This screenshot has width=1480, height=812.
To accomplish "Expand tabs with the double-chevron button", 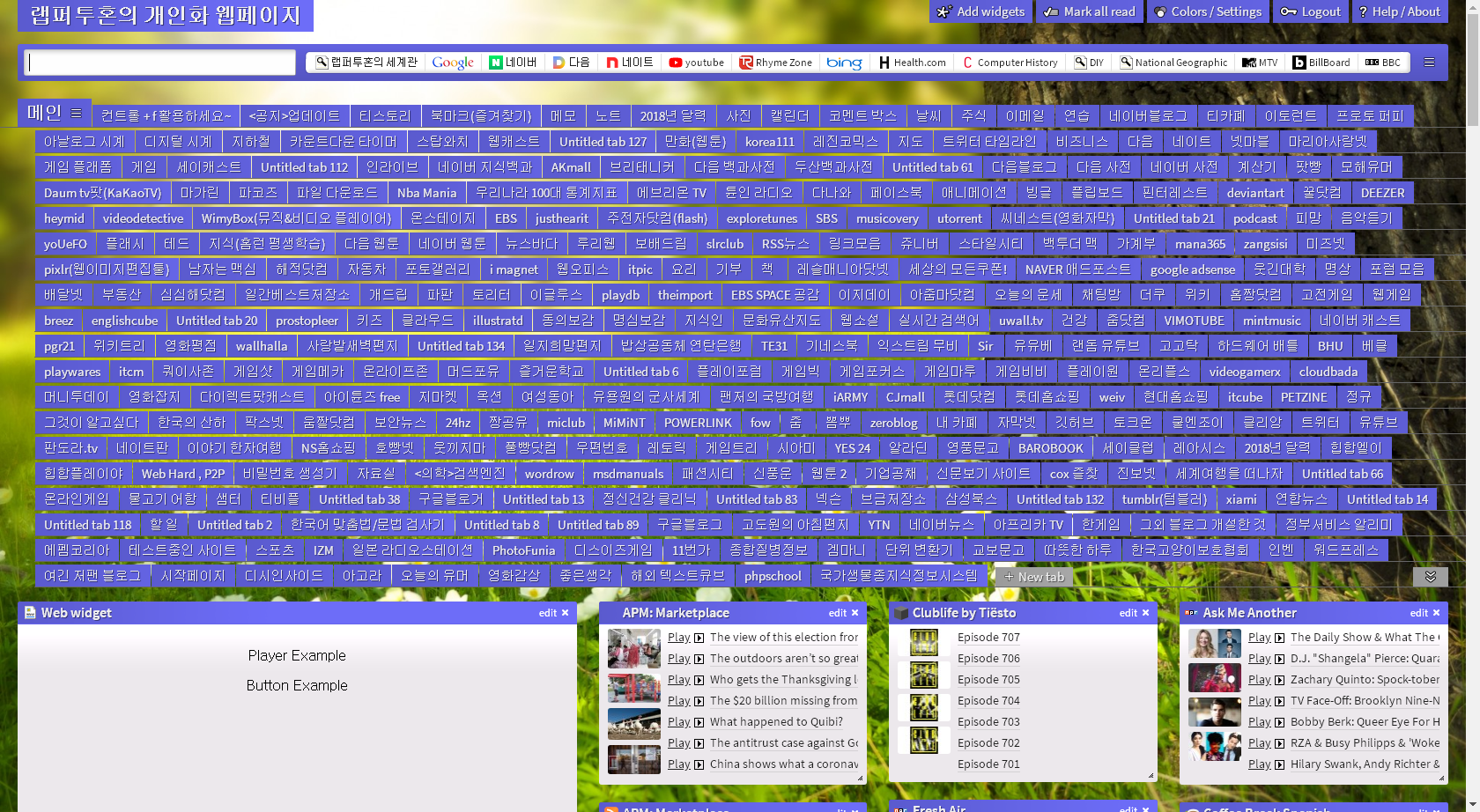I will (x=1431, y=576).
